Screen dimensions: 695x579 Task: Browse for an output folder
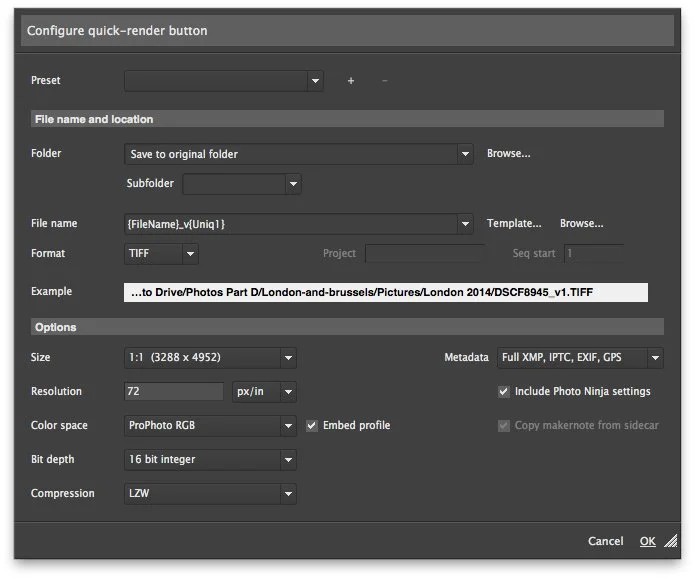[508, 153]
